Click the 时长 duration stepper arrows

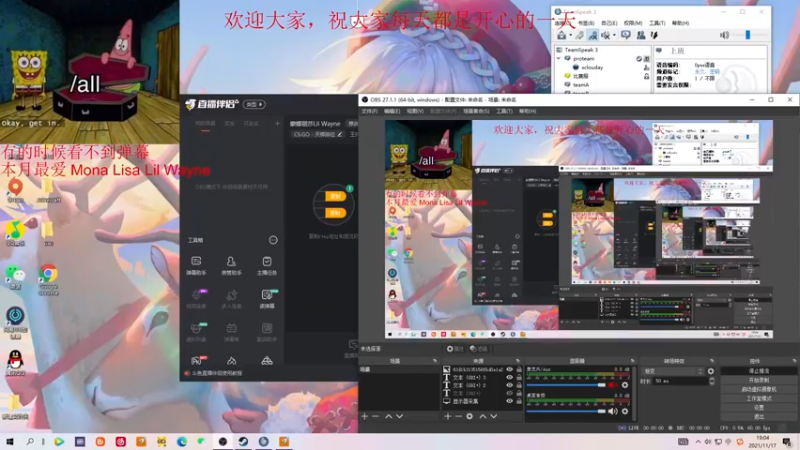[712, 381]
